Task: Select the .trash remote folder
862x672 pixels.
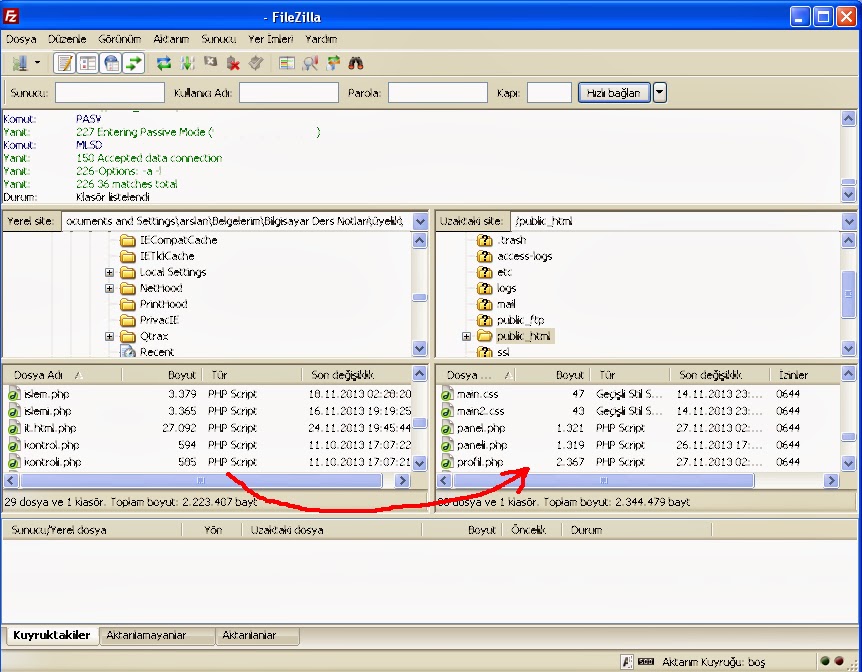Action: pos(511,240)
